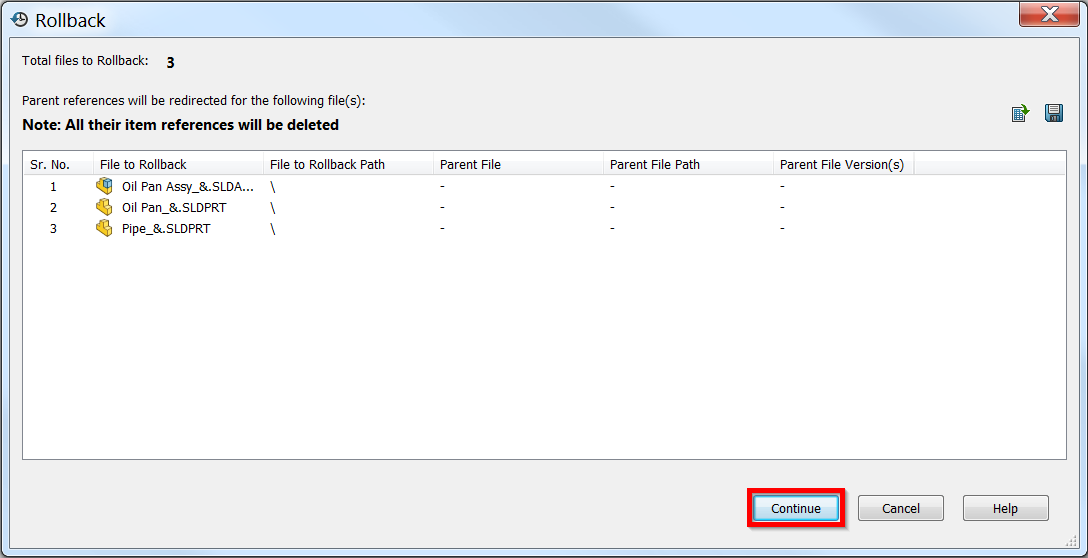Click Parent File Version(s) column header
This screenshot has height=558, width=1088.
(x=843, y=164)
